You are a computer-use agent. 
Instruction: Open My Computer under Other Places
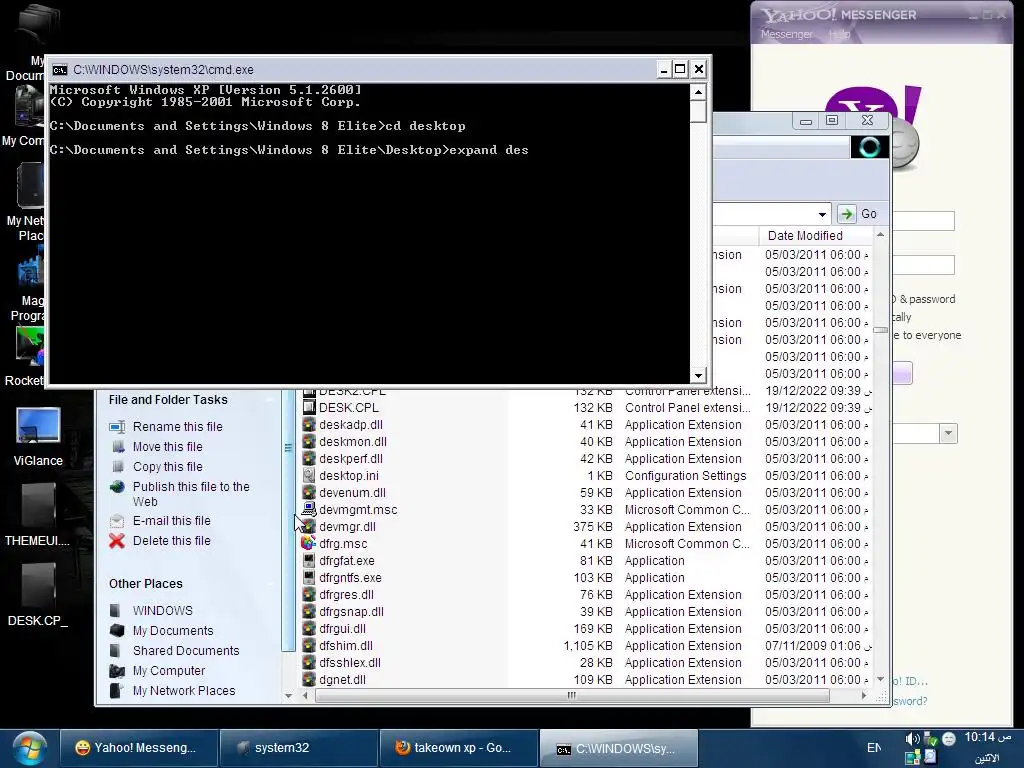coord(168,671)
